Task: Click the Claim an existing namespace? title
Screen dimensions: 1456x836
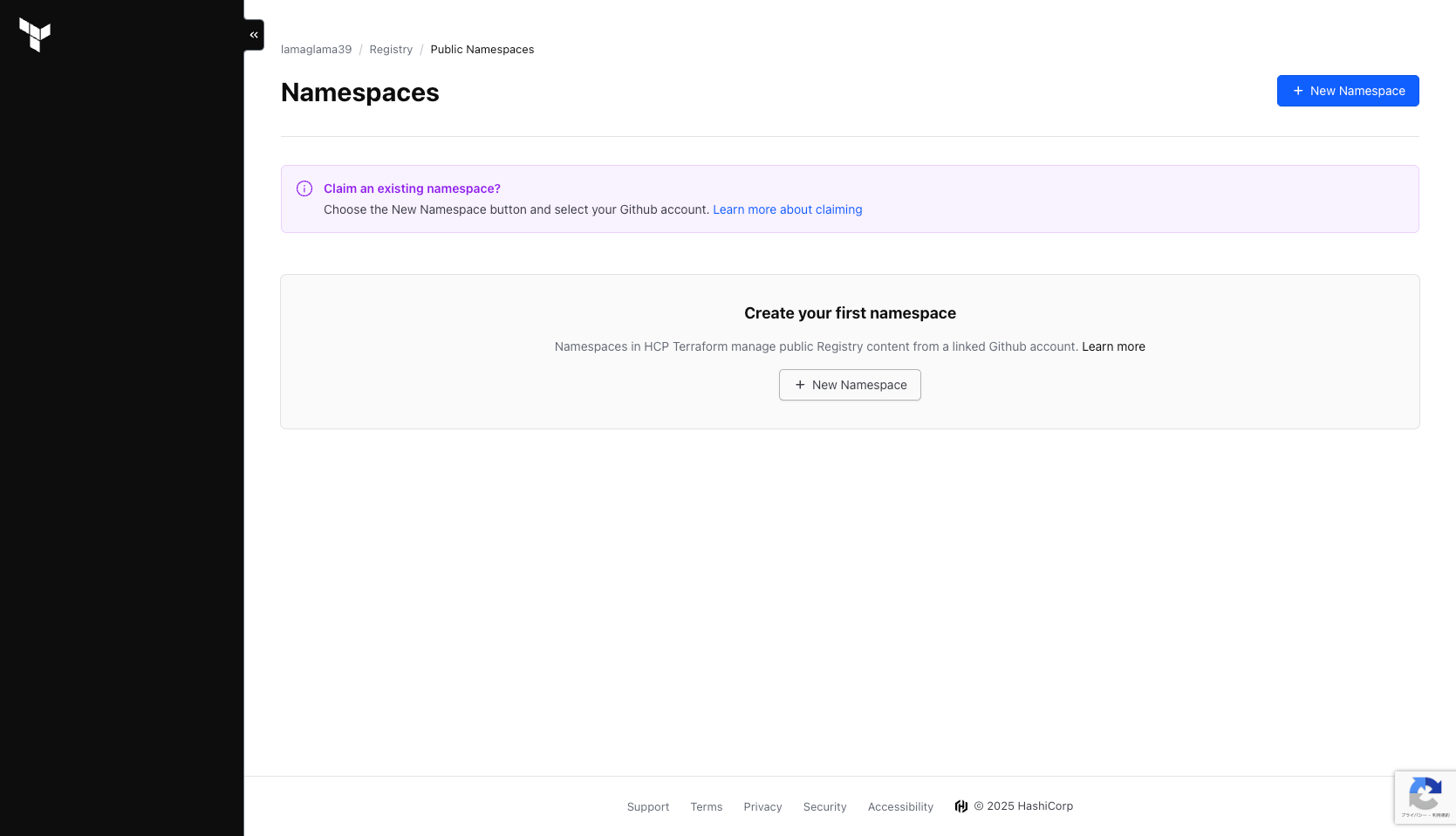Action: pyautogui.click(x=412, y=188)
